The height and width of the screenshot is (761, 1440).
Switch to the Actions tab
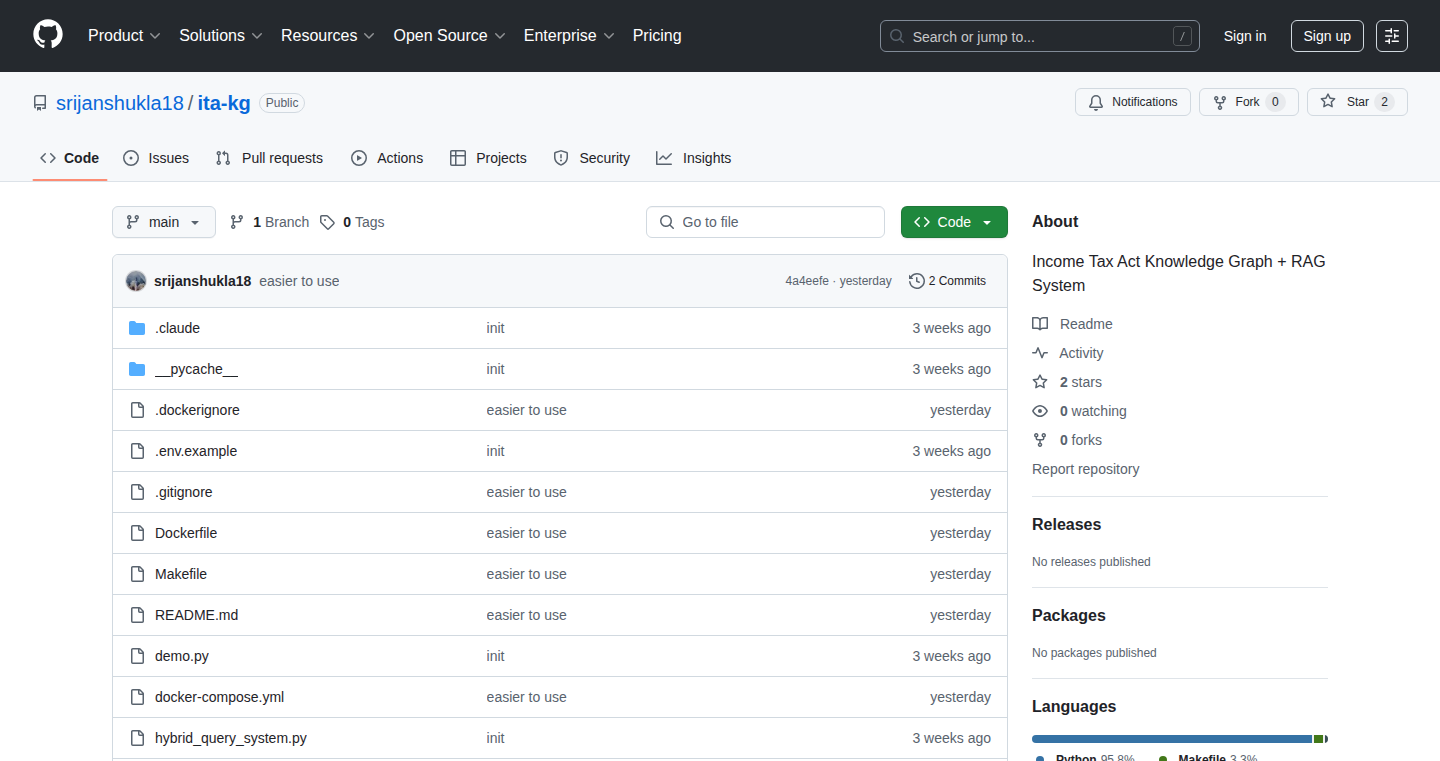387,158
